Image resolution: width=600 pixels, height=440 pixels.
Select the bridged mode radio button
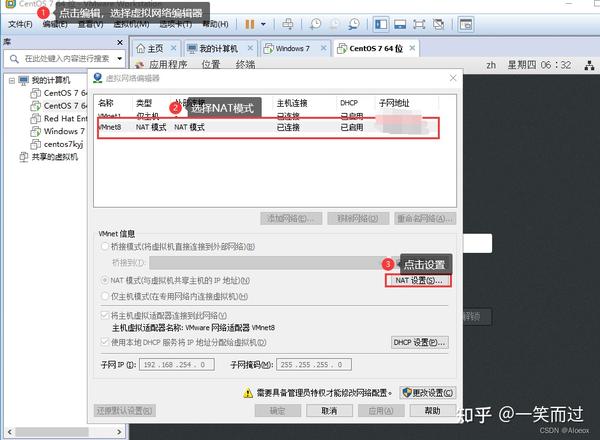coord(104,247)
